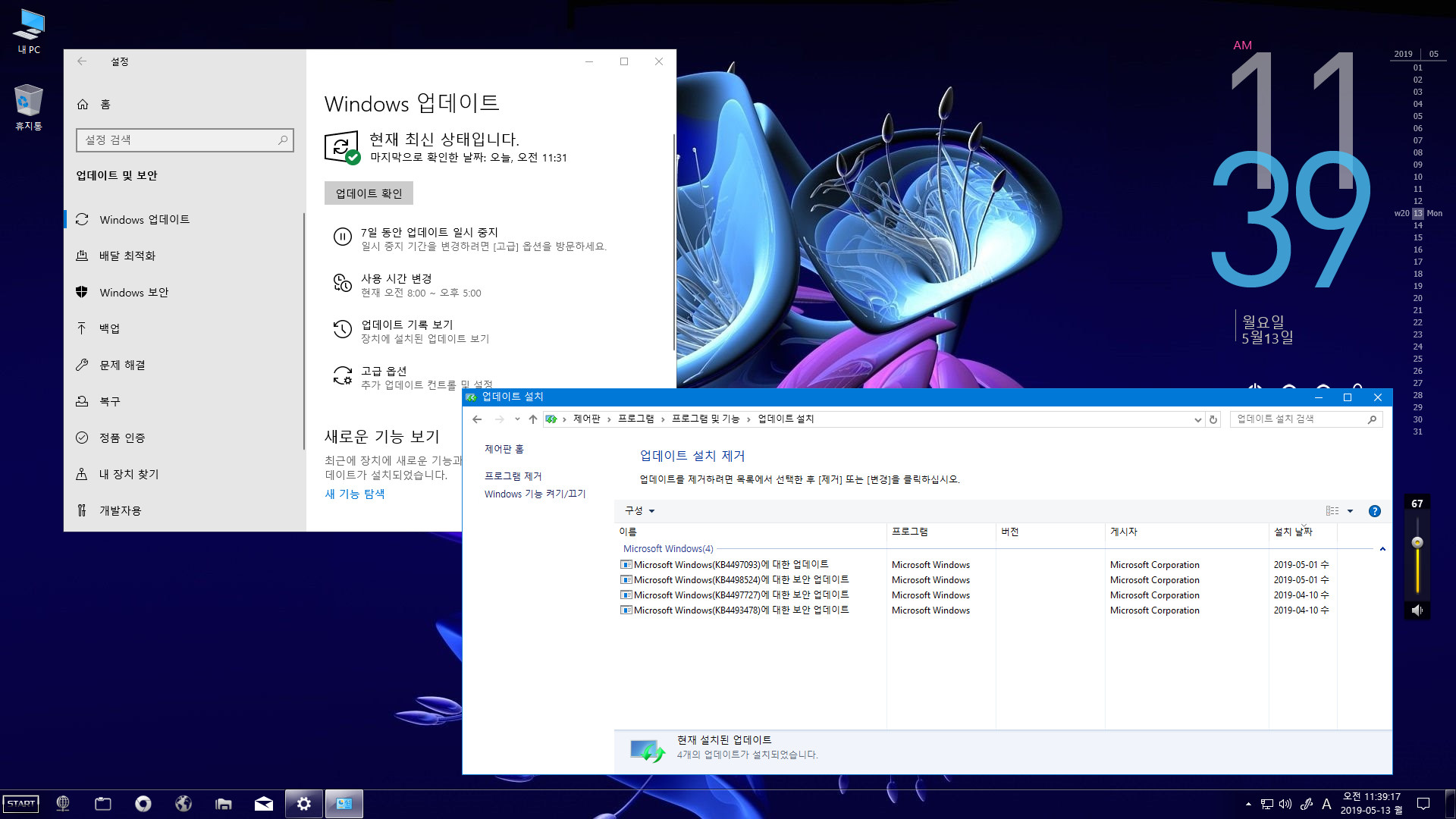Click the 새 기능 탐색 link
The image size is (1456, 819).
pyautogui.click(x=354, y=494)
